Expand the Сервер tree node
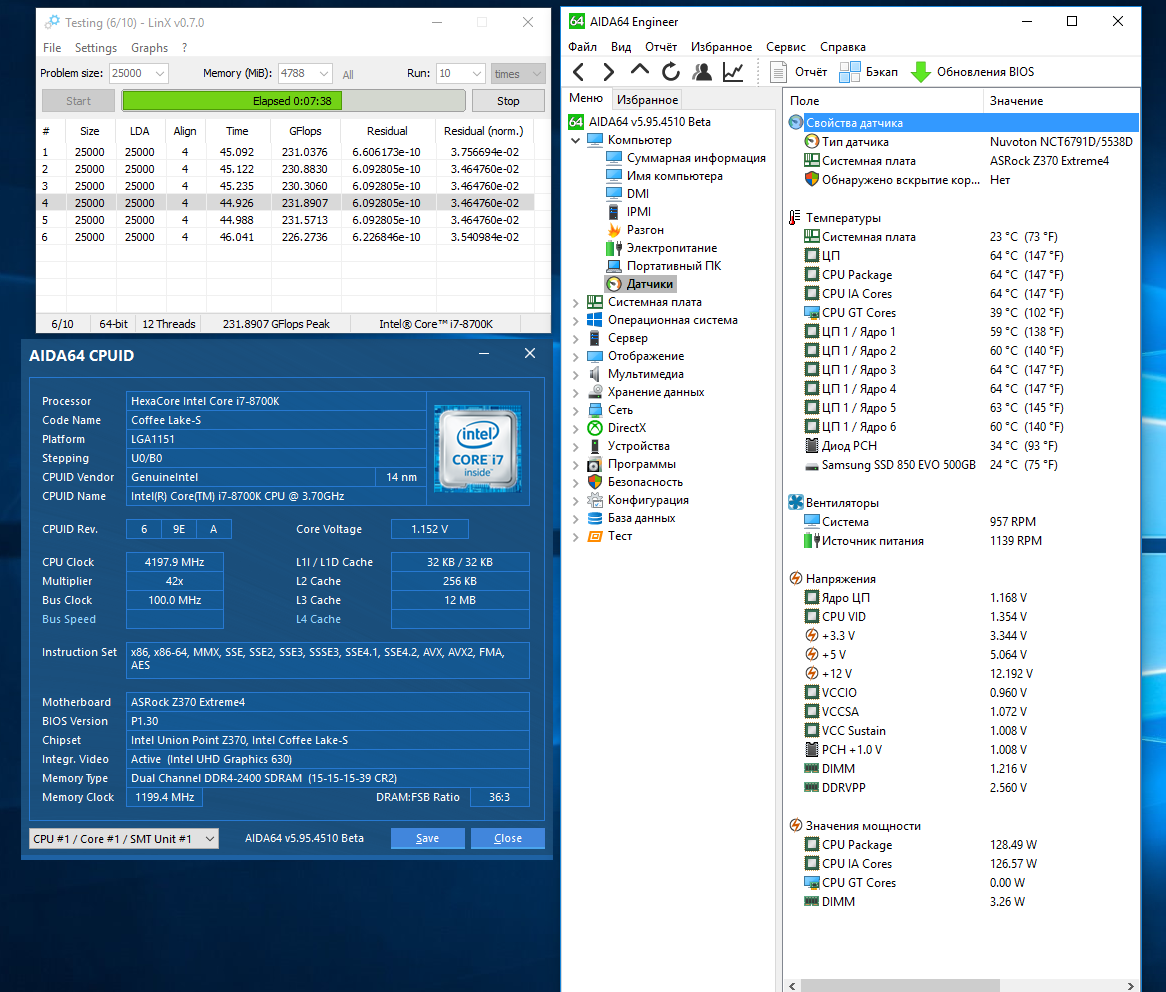 pyautogui.click(x=576, y=338)
